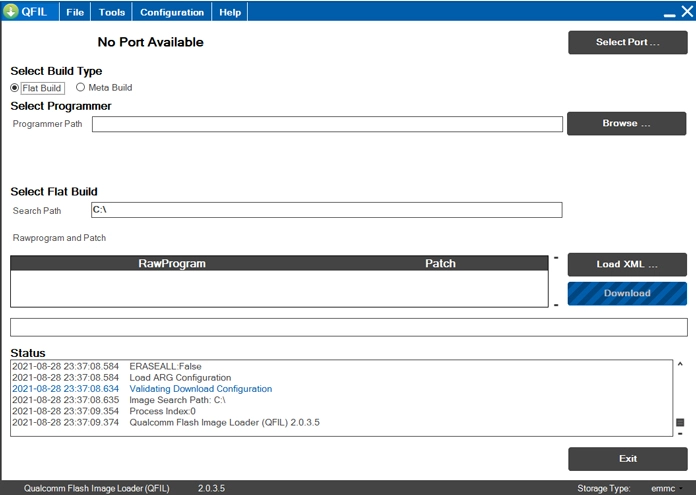Open the Tools menu
Viewport: 696px width, 495px height.
[x=112, y=12]
